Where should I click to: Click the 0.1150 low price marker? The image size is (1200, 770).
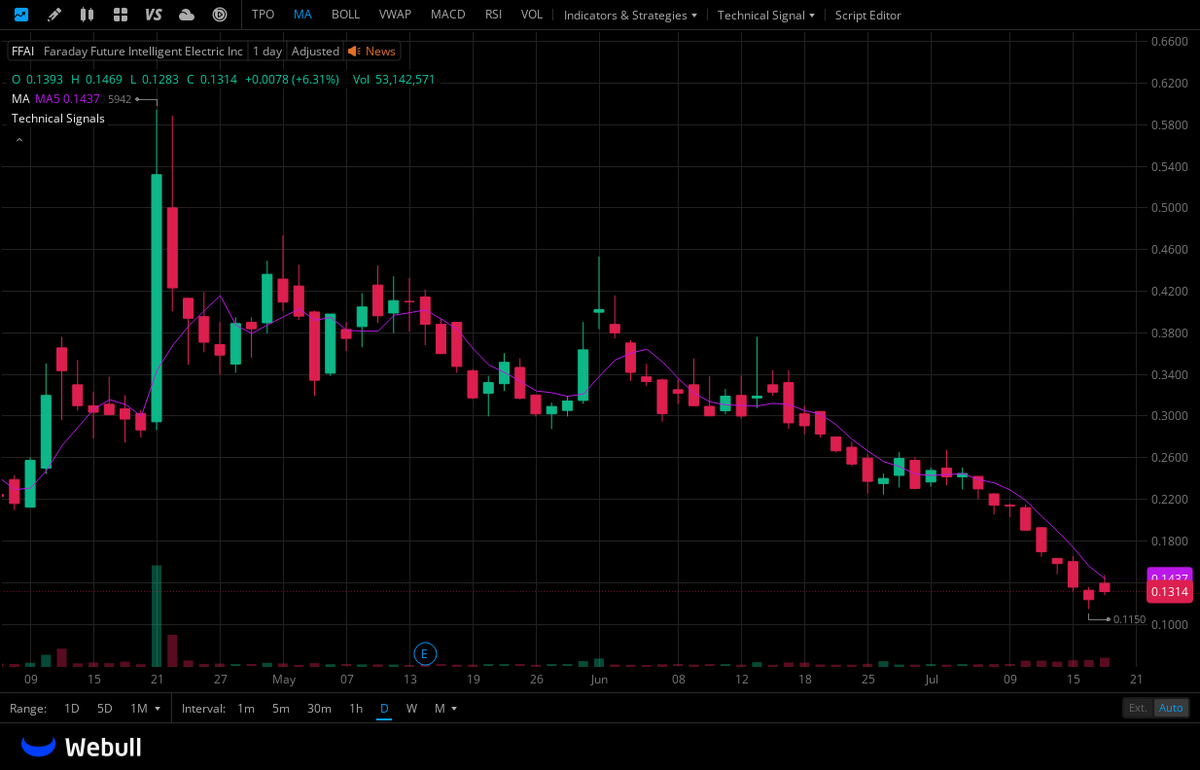pyautogui.click(x=1129, y=620)
